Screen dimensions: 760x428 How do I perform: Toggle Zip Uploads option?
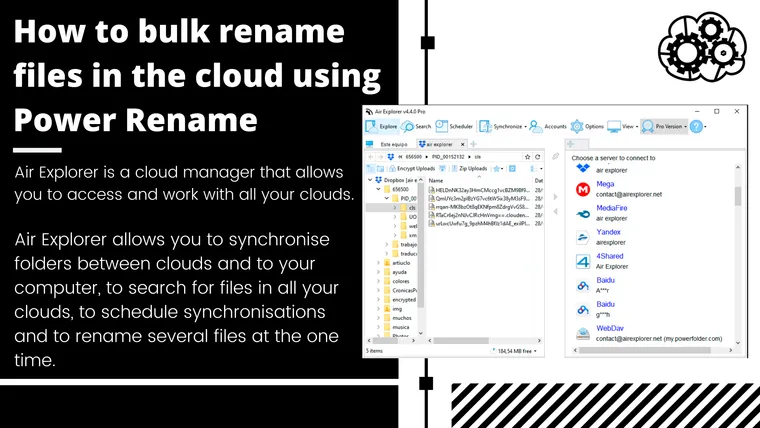[x=469, y=169]
